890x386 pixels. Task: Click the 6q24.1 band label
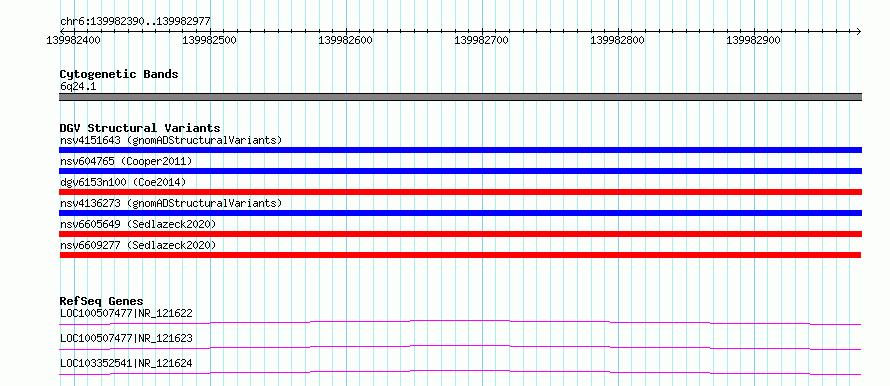click(78, 87)
